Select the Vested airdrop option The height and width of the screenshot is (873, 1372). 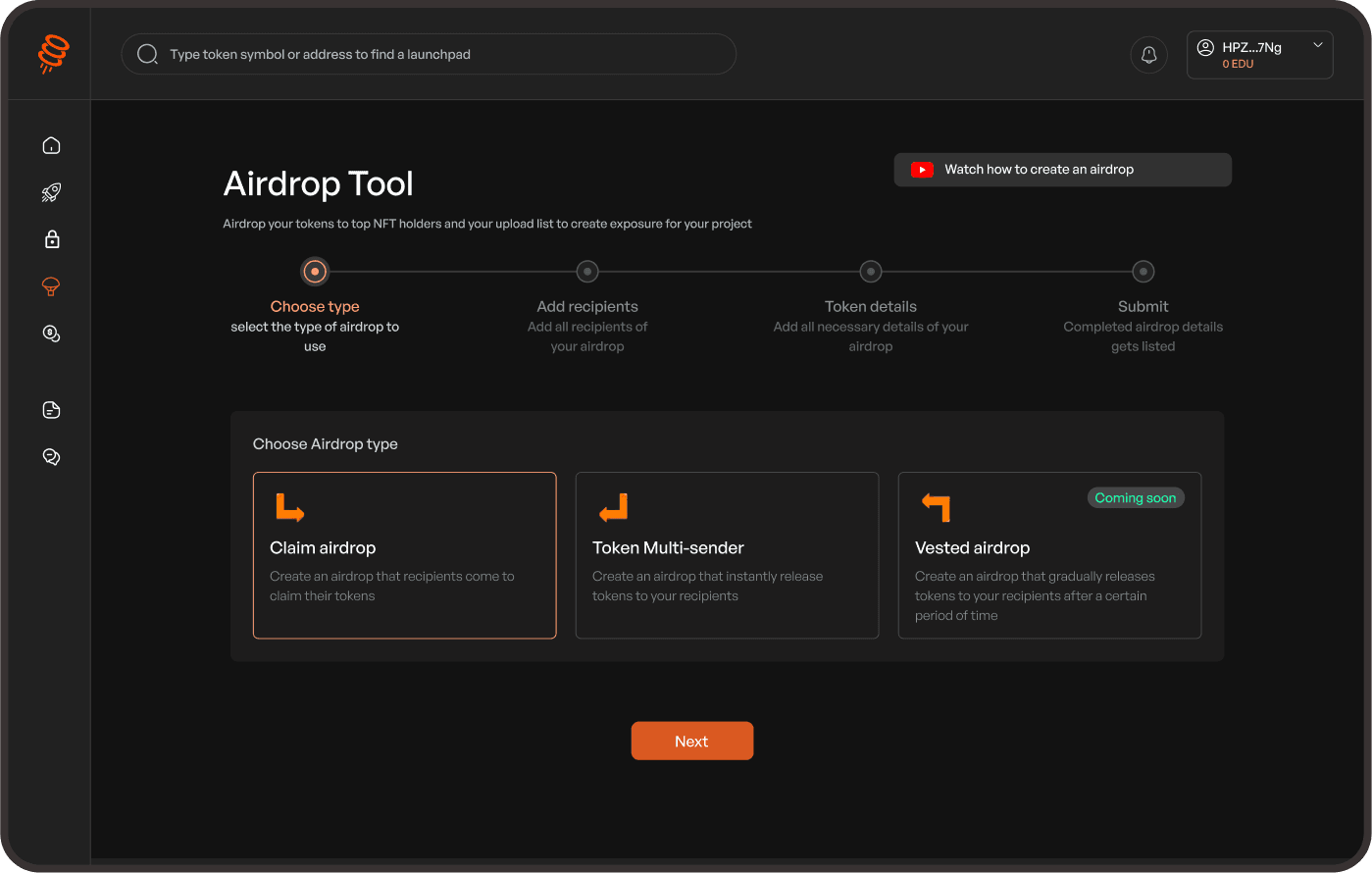[1049, 555]
